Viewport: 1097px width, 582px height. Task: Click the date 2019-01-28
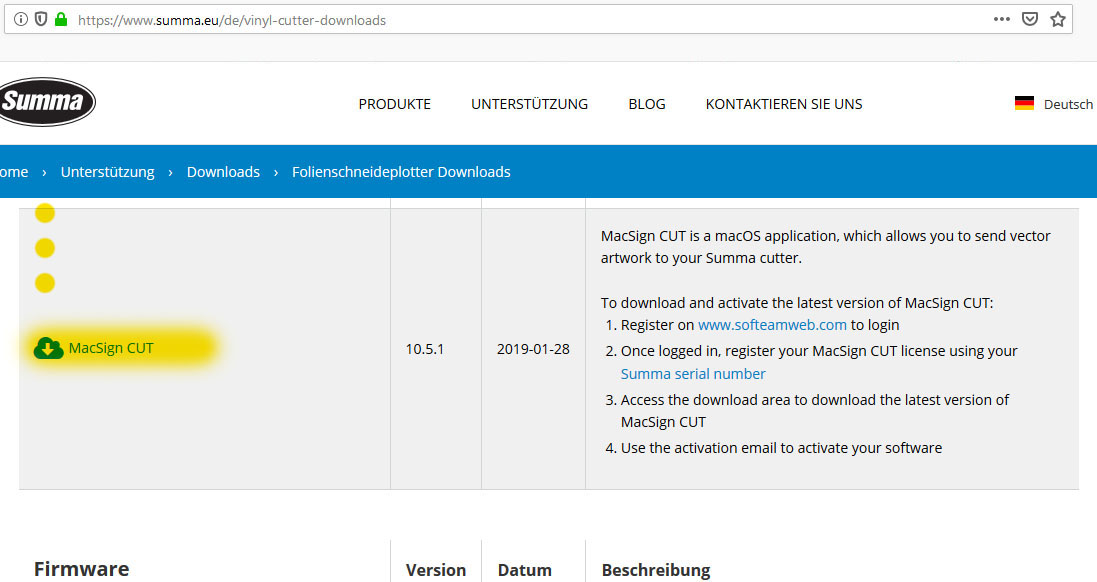tap(533, 348)
